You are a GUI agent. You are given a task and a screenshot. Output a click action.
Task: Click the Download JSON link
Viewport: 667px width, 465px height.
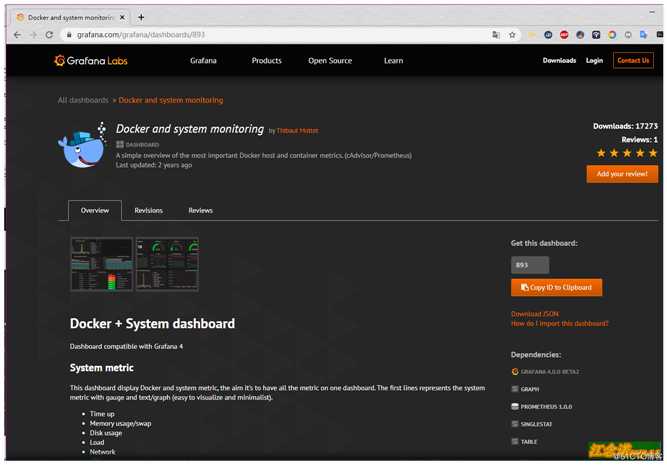pos(535,314)
